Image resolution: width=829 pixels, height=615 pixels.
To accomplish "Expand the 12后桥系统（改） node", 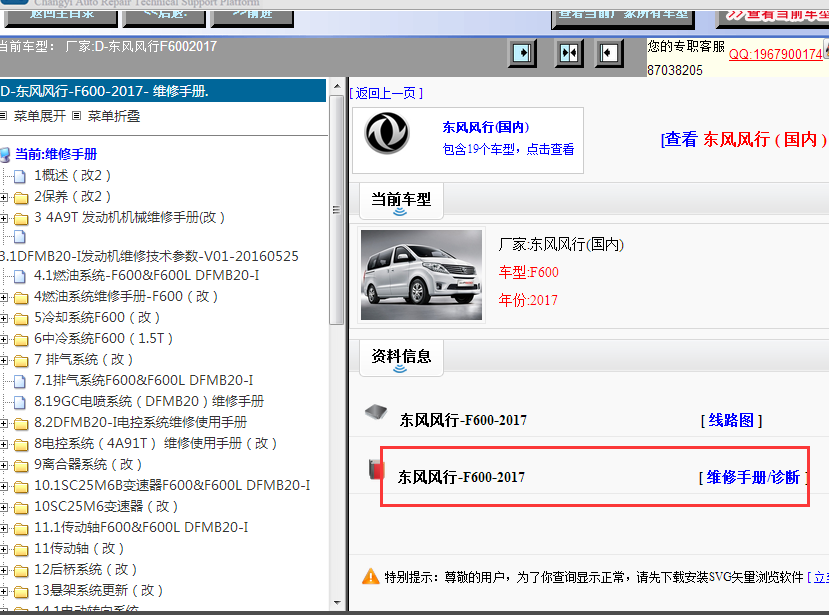I will [x=4, y=570].
